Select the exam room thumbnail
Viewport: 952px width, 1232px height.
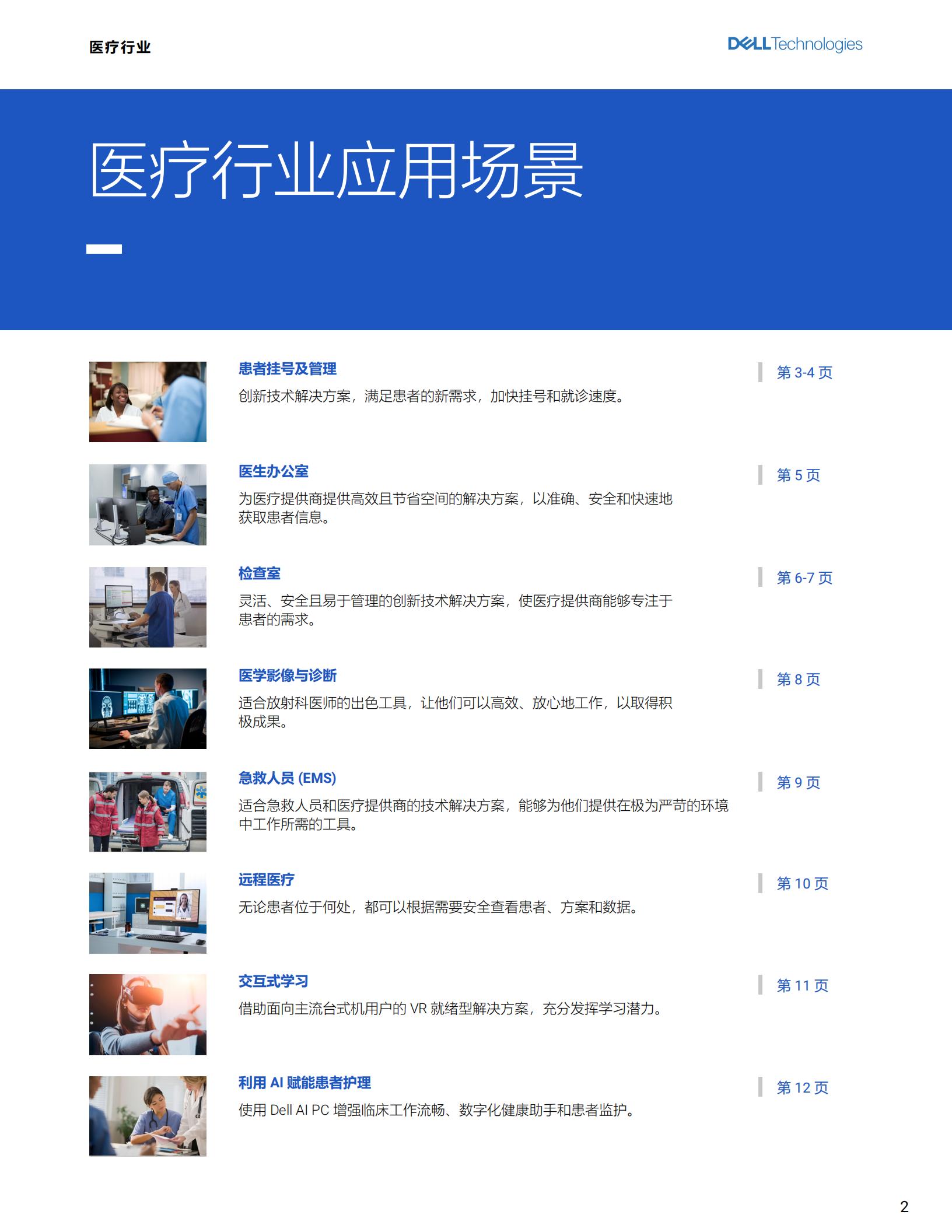[x=148, y=607]
